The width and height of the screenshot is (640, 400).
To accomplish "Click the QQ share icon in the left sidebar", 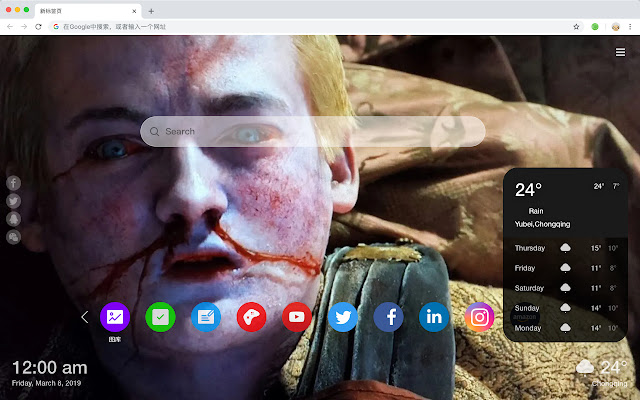I will 13,219.
